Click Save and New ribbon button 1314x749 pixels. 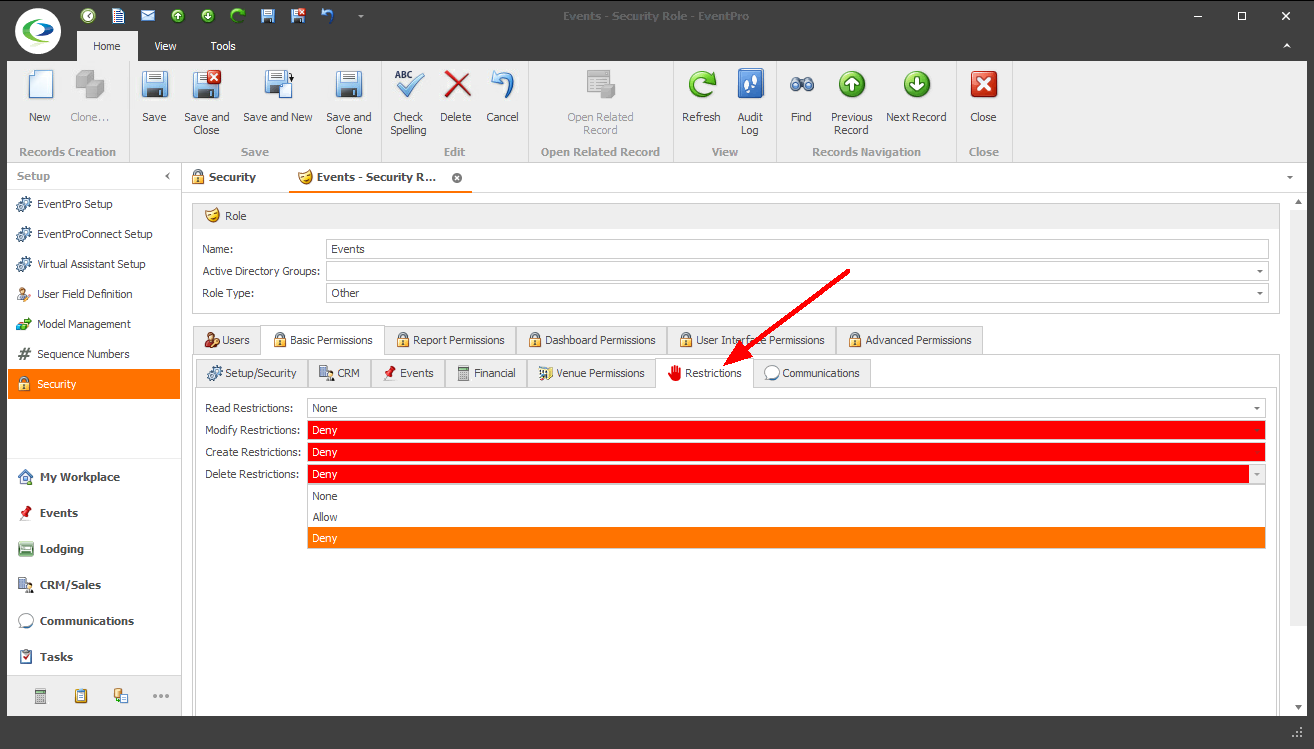[x=278, y=97]
